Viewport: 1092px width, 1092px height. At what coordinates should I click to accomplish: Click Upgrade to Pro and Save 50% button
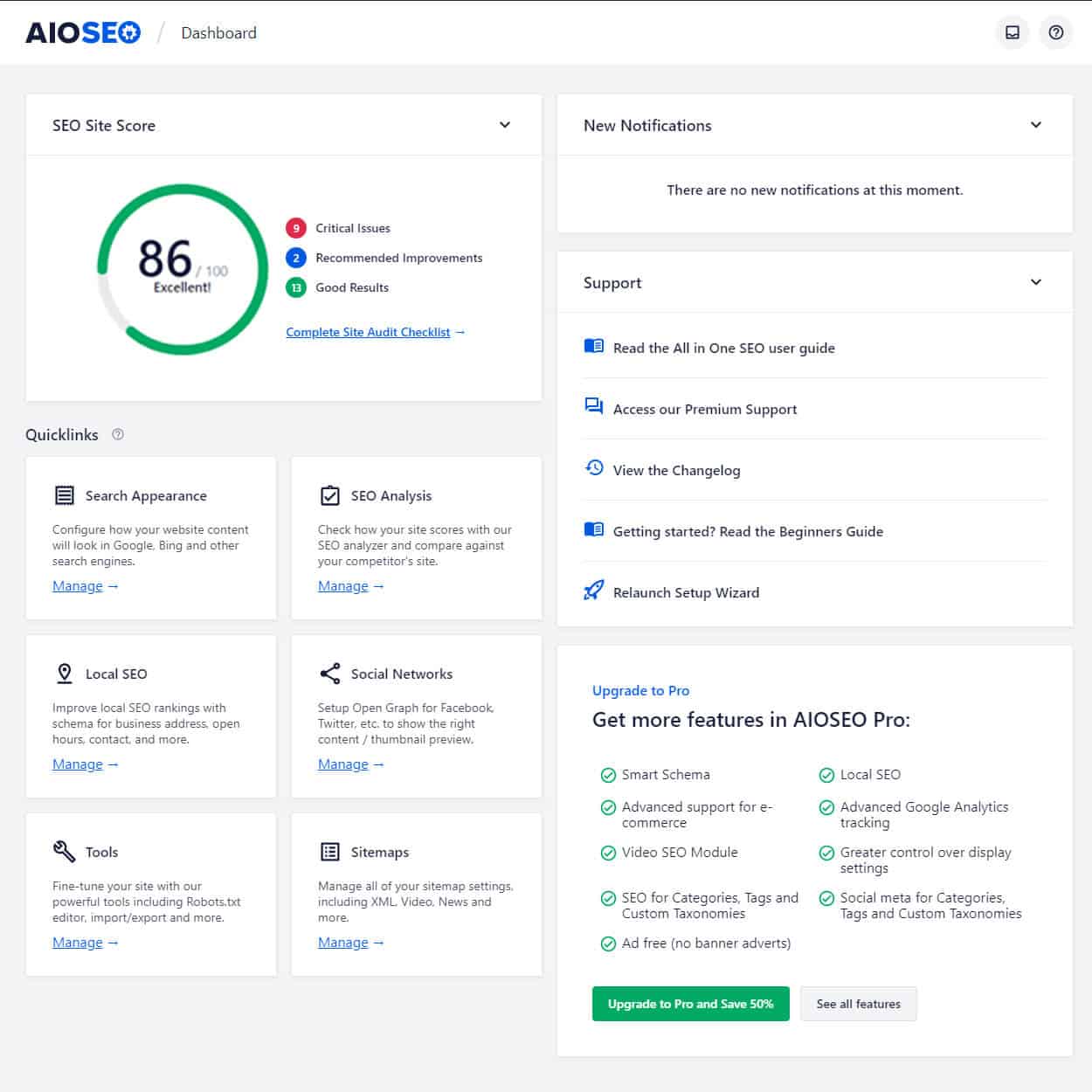click(x=691, y=1004)
